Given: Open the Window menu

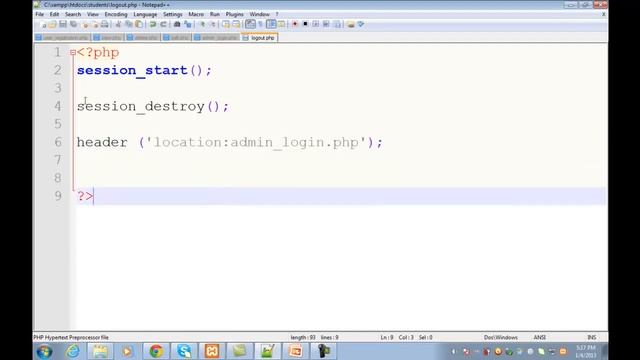Looking at the screenshot, I should [x=260, y=14].
